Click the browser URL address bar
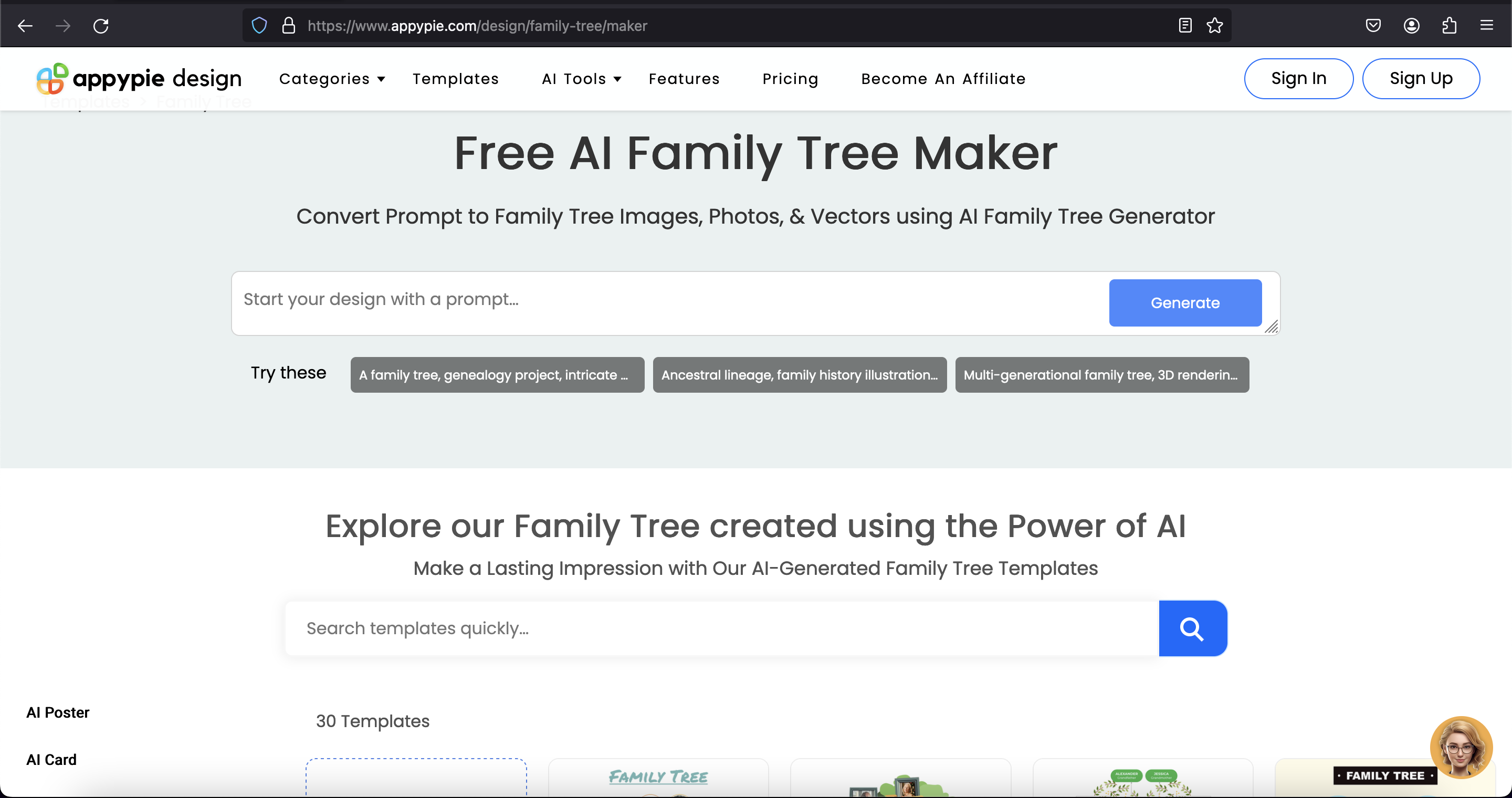Image resolution: width=1512 pixels, height=798 pixels. 737,26
